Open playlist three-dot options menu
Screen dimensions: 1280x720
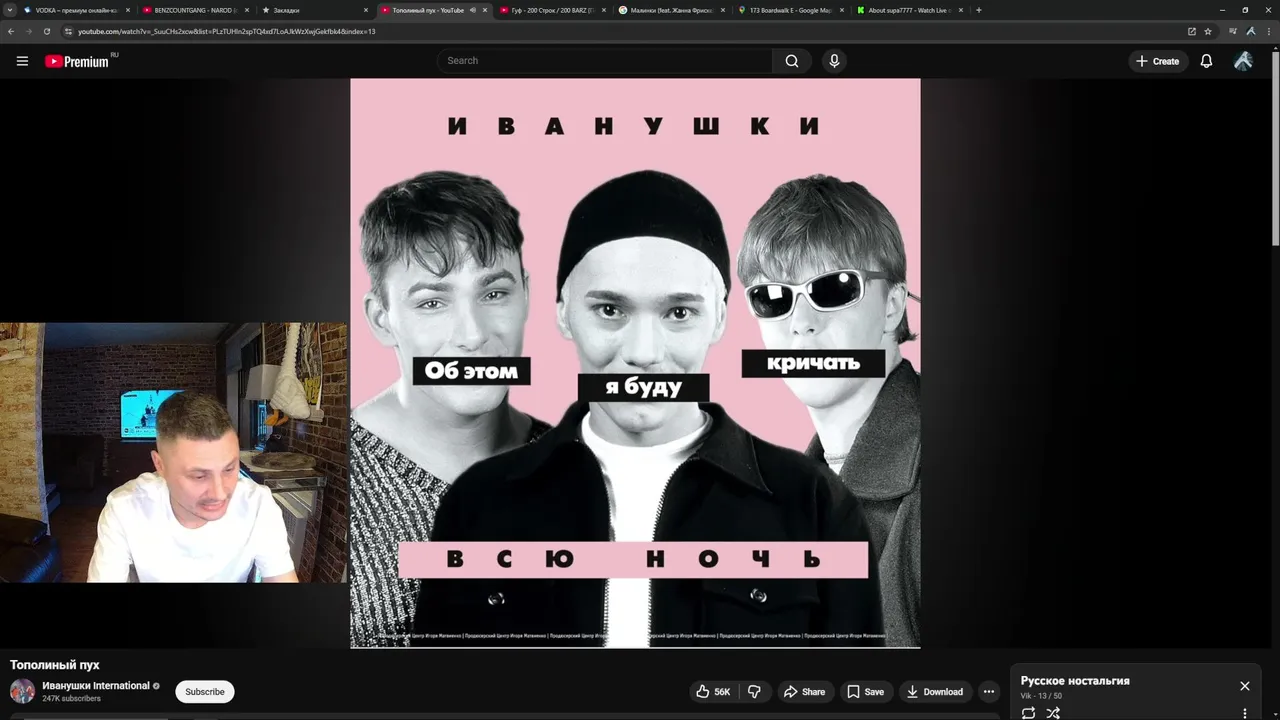pyautogui.click(x=1244, y=713)
